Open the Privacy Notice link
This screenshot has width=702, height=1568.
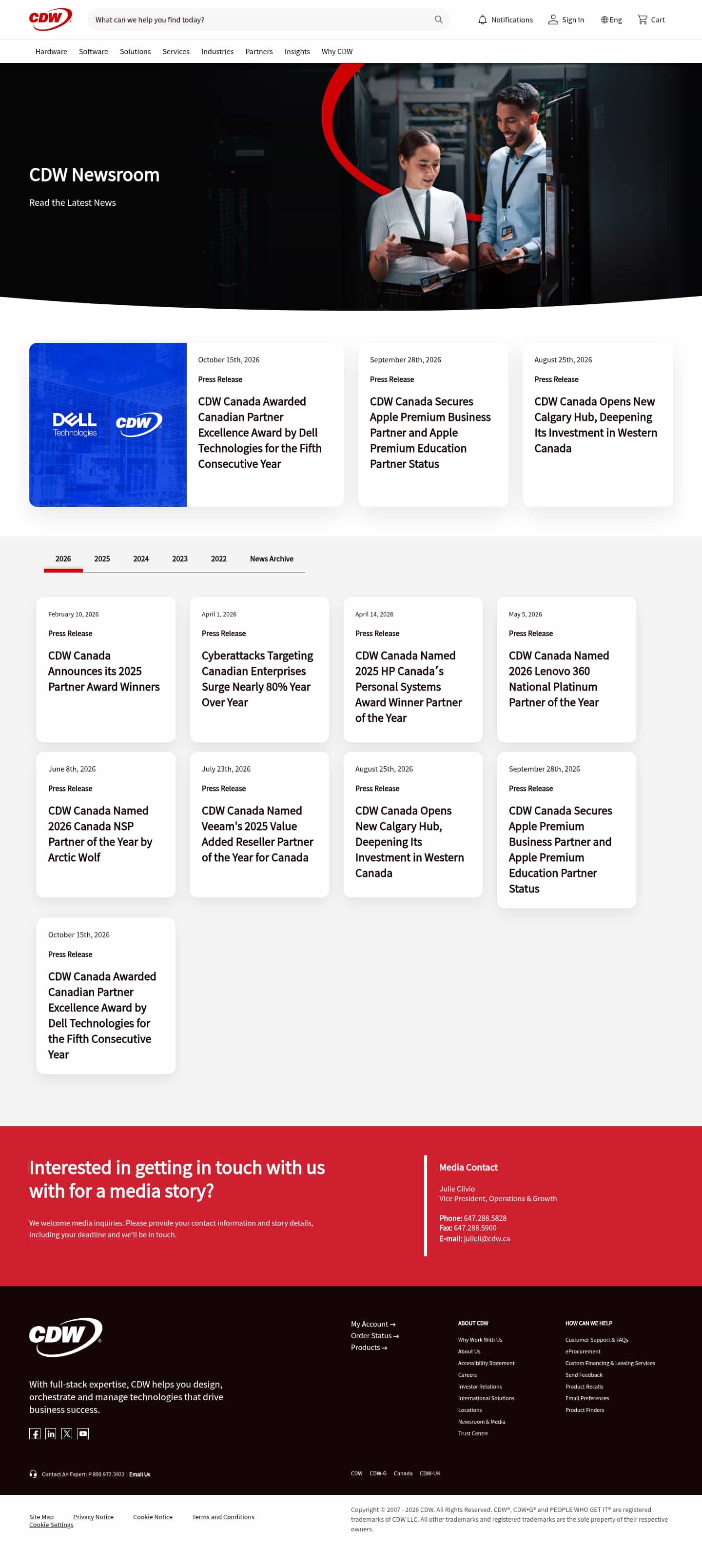point(93,1517)
